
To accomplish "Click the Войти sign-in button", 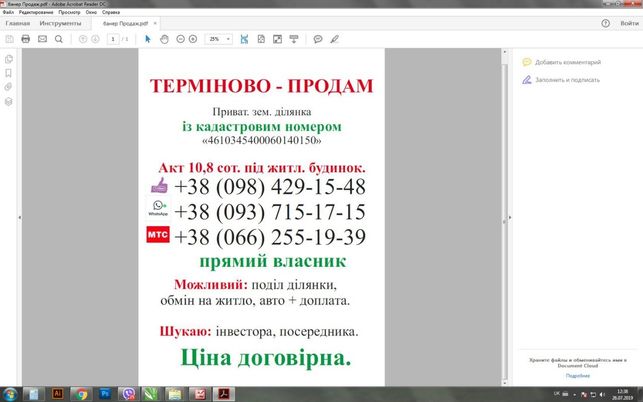I will 629,23.
